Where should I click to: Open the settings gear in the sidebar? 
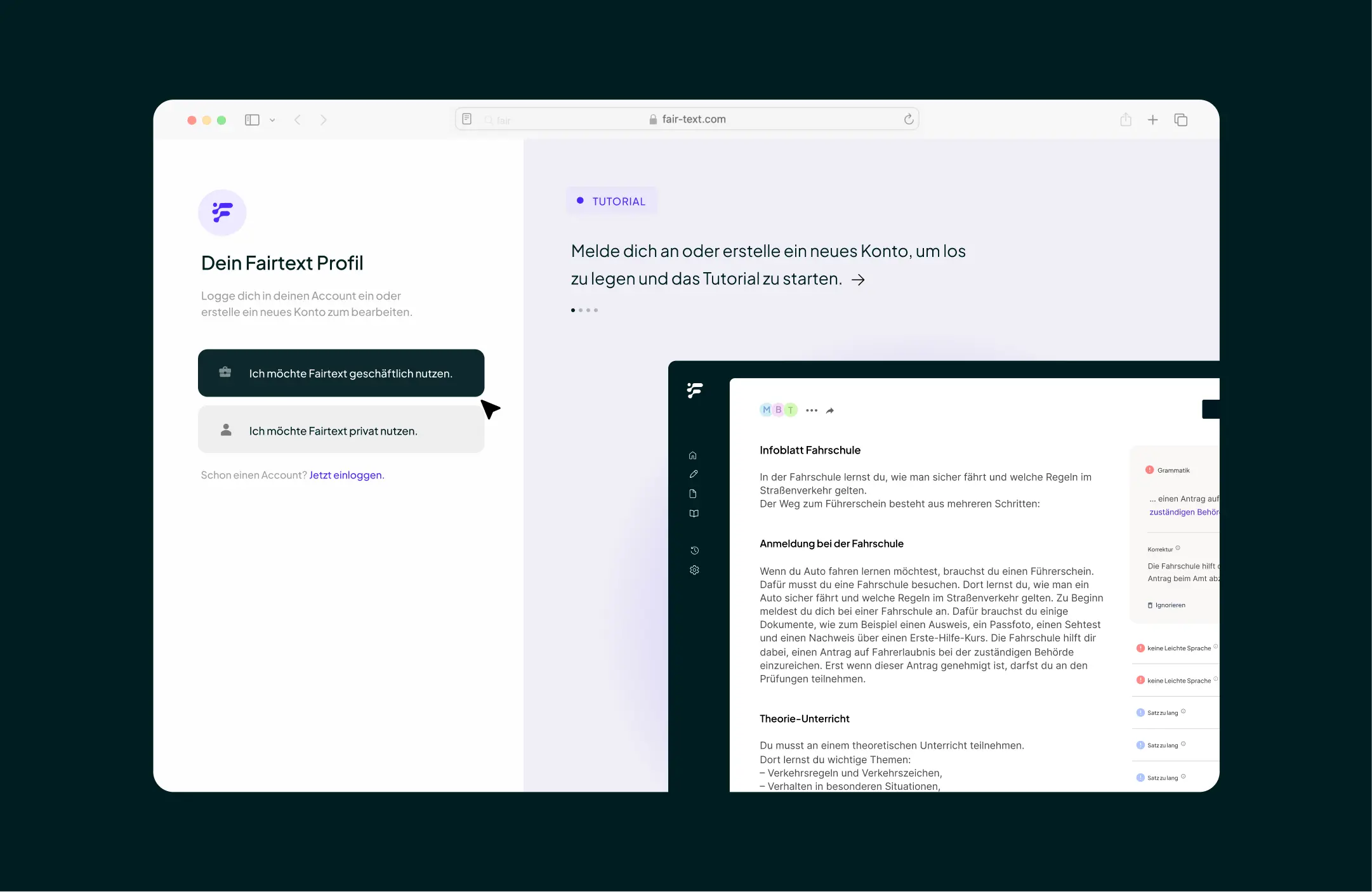[x=694, y=570]
